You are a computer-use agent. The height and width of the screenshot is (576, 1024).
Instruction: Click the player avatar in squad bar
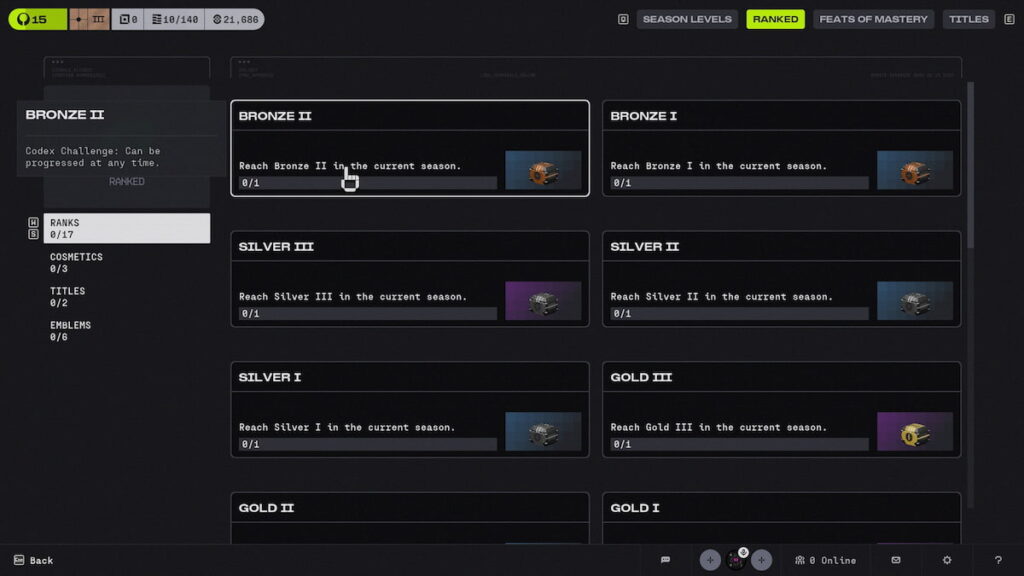point(736,560)
